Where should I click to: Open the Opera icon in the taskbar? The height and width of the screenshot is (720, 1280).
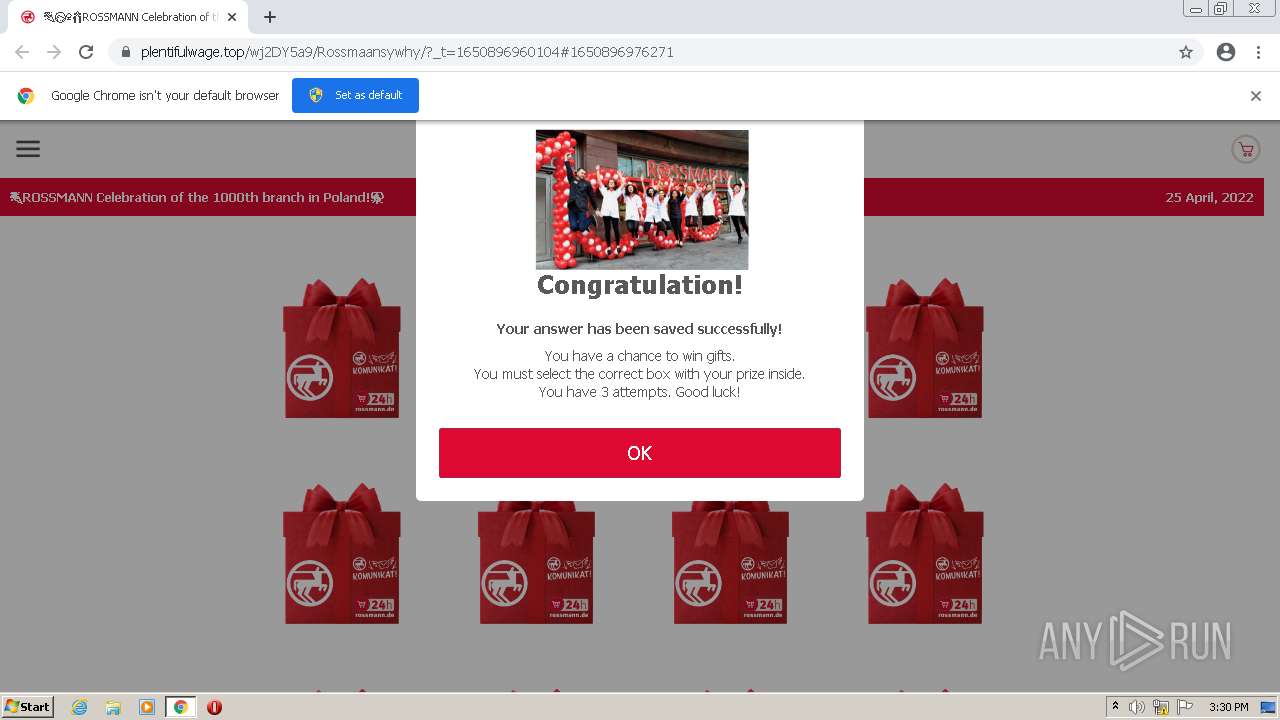point(214,707)
